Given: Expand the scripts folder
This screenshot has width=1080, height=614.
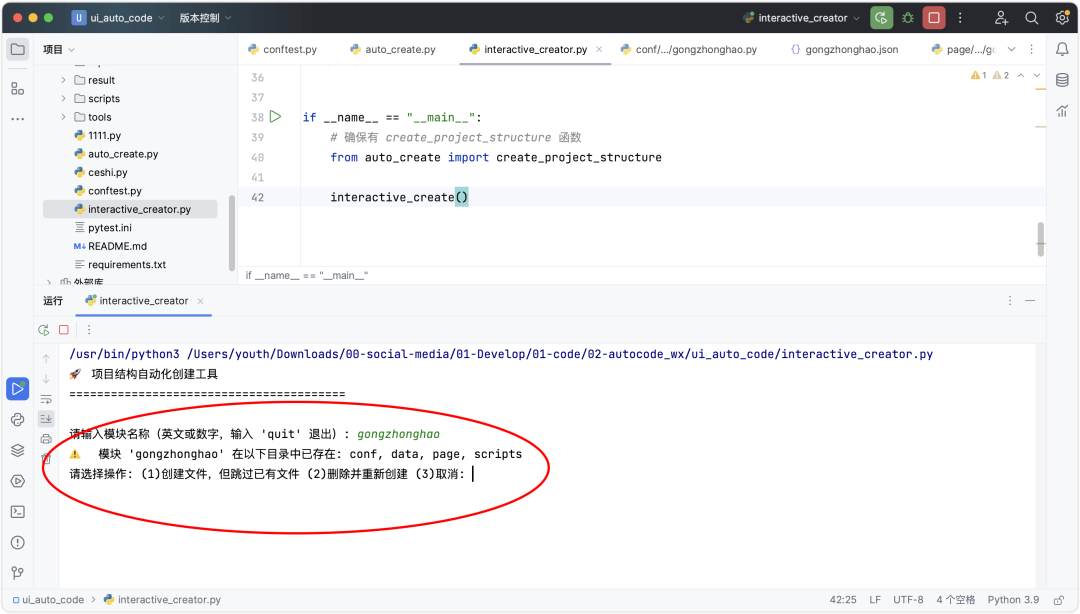Looking at the screenshot, I should 63,99.
